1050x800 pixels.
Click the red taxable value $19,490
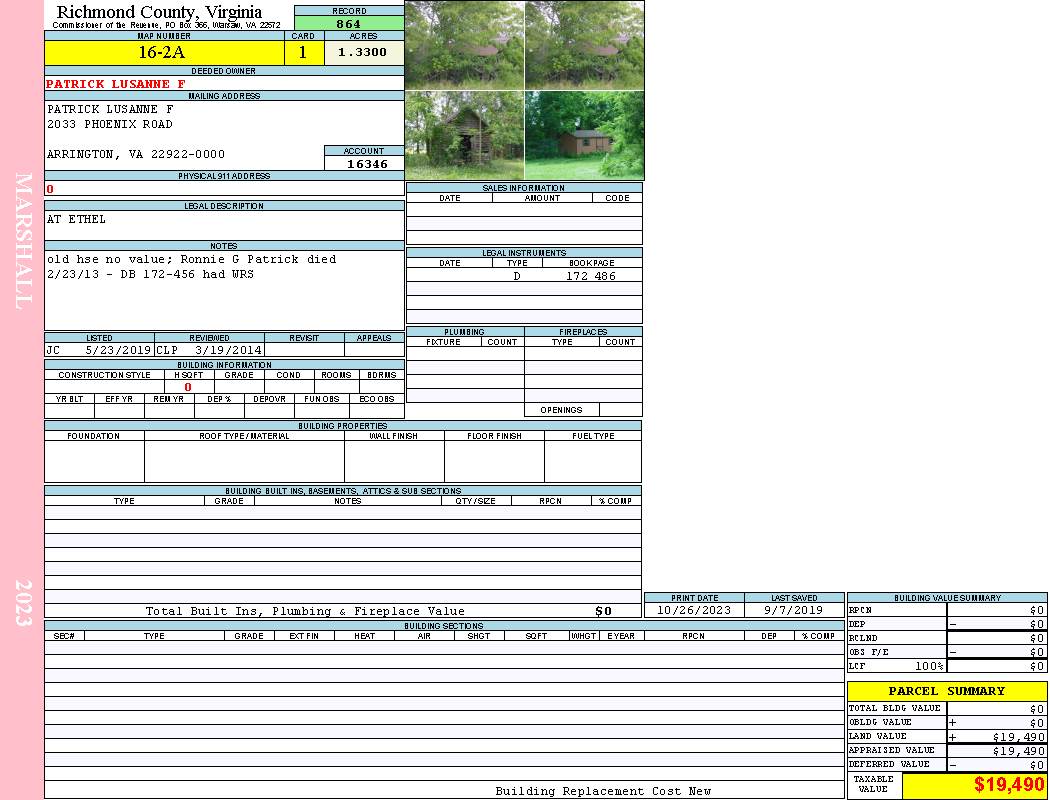point(1009,785)
